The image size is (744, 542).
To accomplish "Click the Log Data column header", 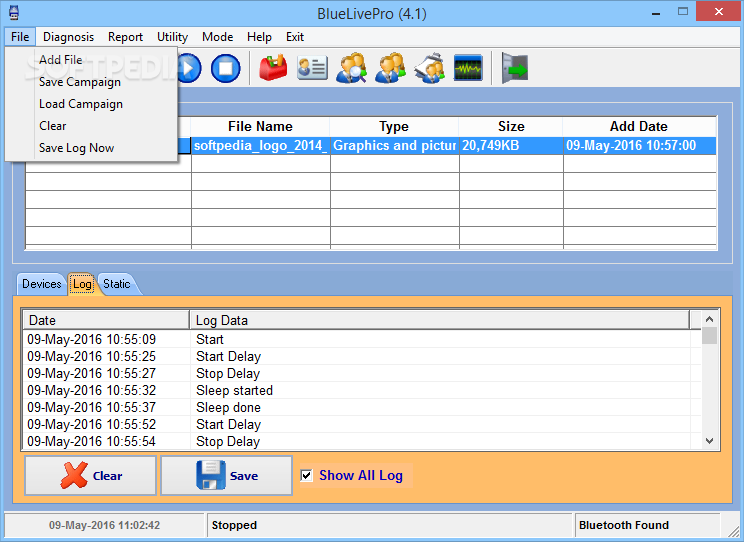I will [439, 320].
